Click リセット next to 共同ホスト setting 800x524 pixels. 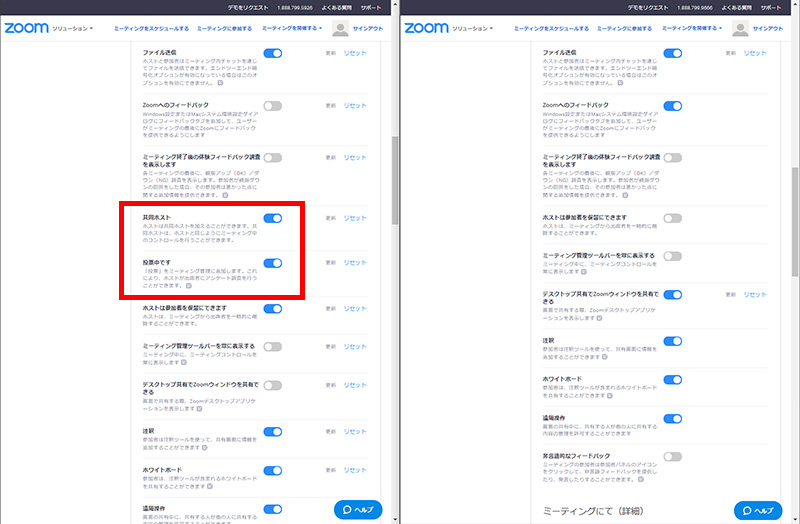click(355, 218)
